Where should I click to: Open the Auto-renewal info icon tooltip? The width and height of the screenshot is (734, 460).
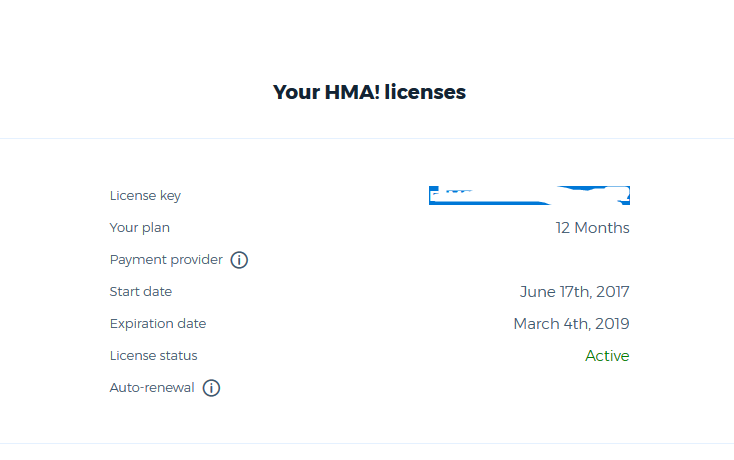pyautogui.click(x=211, y=388)
